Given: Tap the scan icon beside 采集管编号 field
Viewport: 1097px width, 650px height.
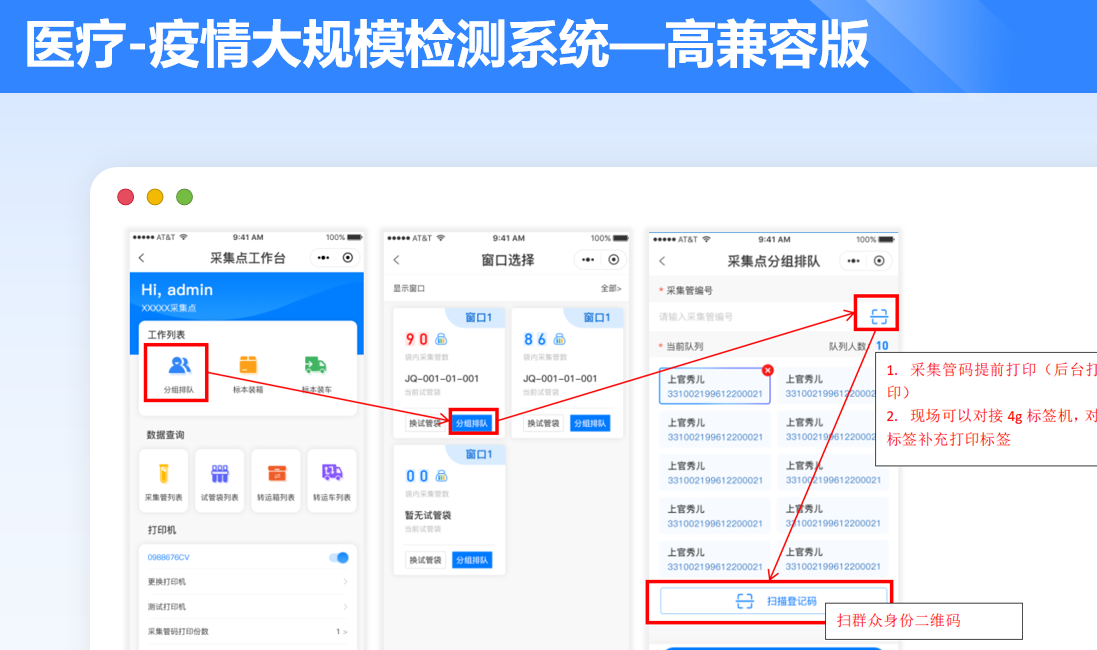Looking at the screenshot, I should 879,316.
